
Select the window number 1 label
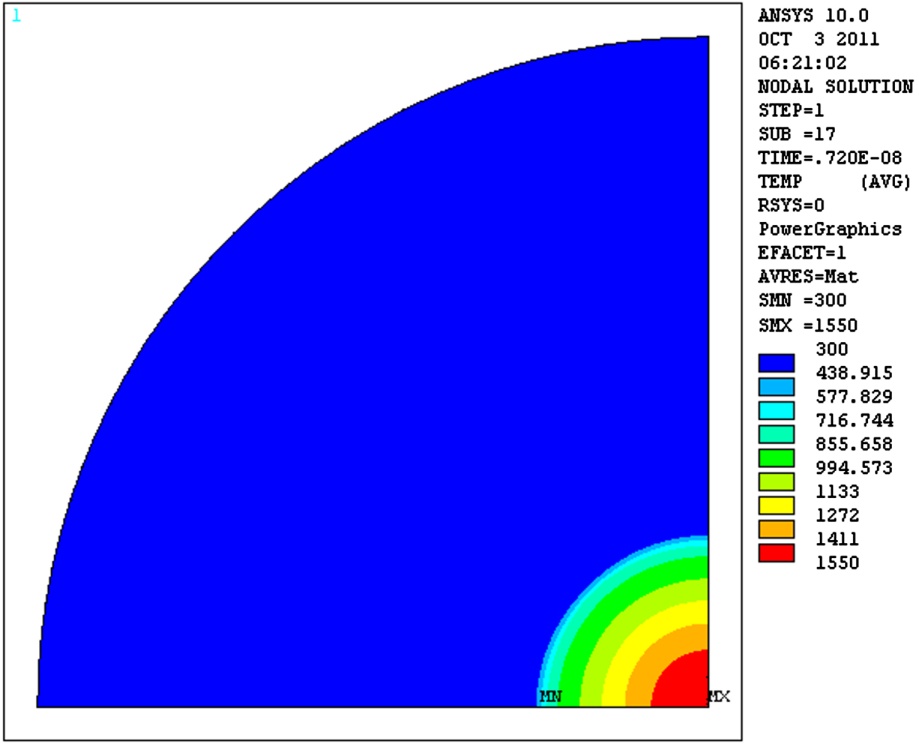(x=15, y=16)
